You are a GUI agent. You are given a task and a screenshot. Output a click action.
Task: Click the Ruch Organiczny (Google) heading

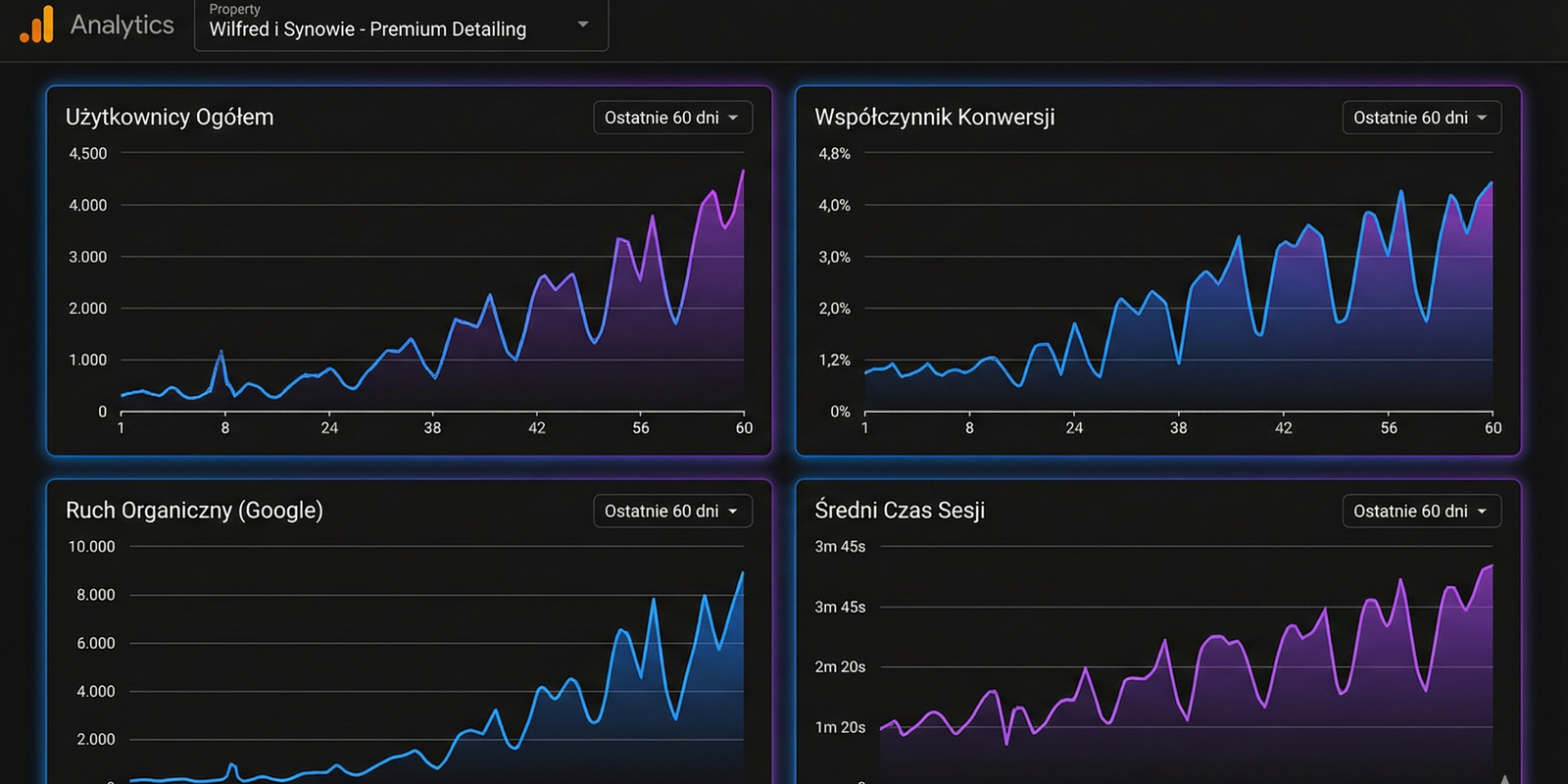pos(194,511)
